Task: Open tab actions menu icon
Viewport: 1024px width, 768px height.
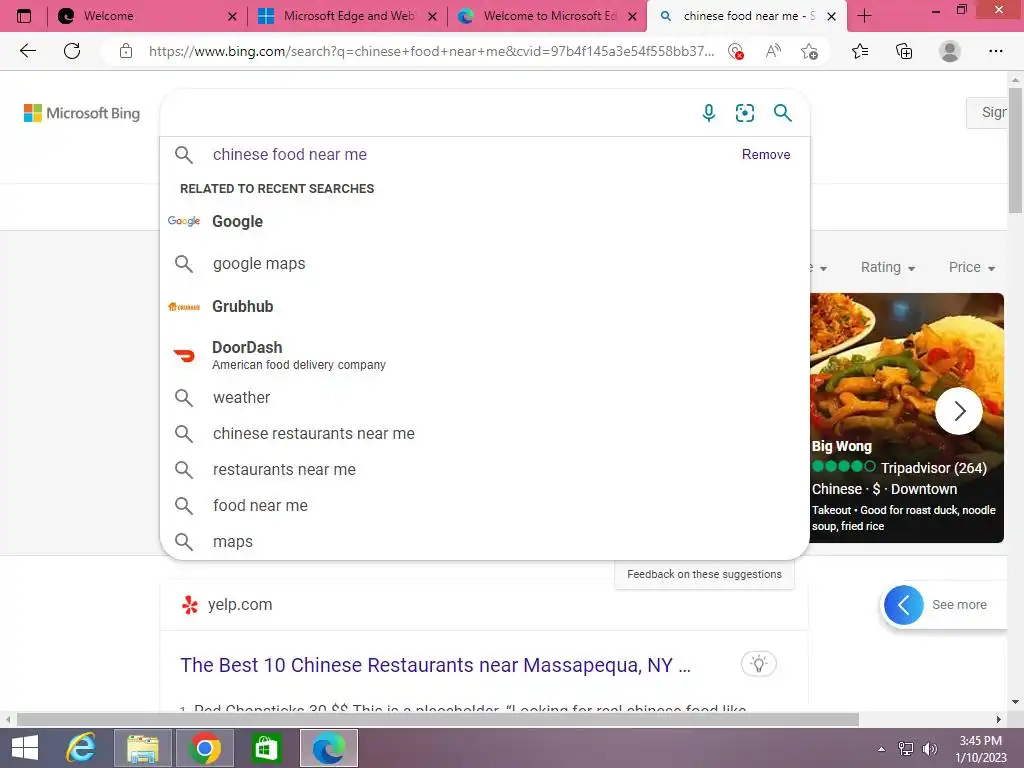Action: coord(24,16)
